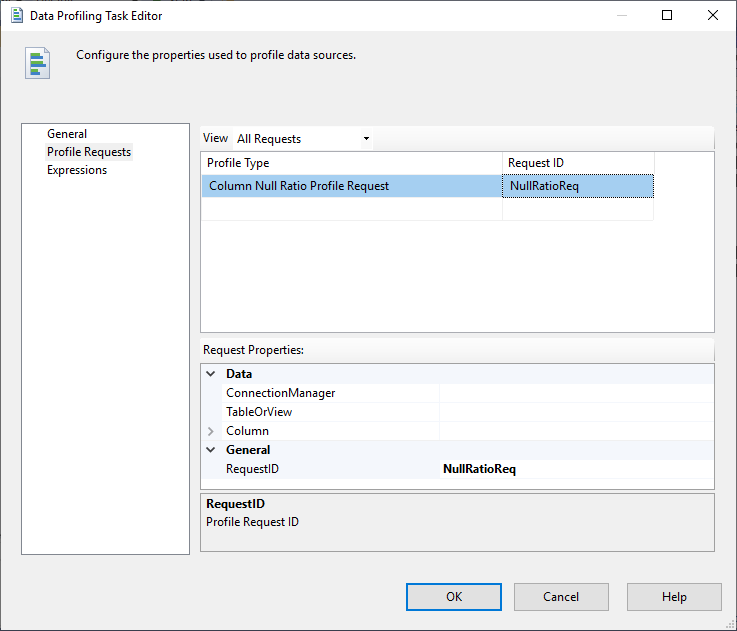737x631 pixels.
Task: Open the General page
Action: (67, 134)
